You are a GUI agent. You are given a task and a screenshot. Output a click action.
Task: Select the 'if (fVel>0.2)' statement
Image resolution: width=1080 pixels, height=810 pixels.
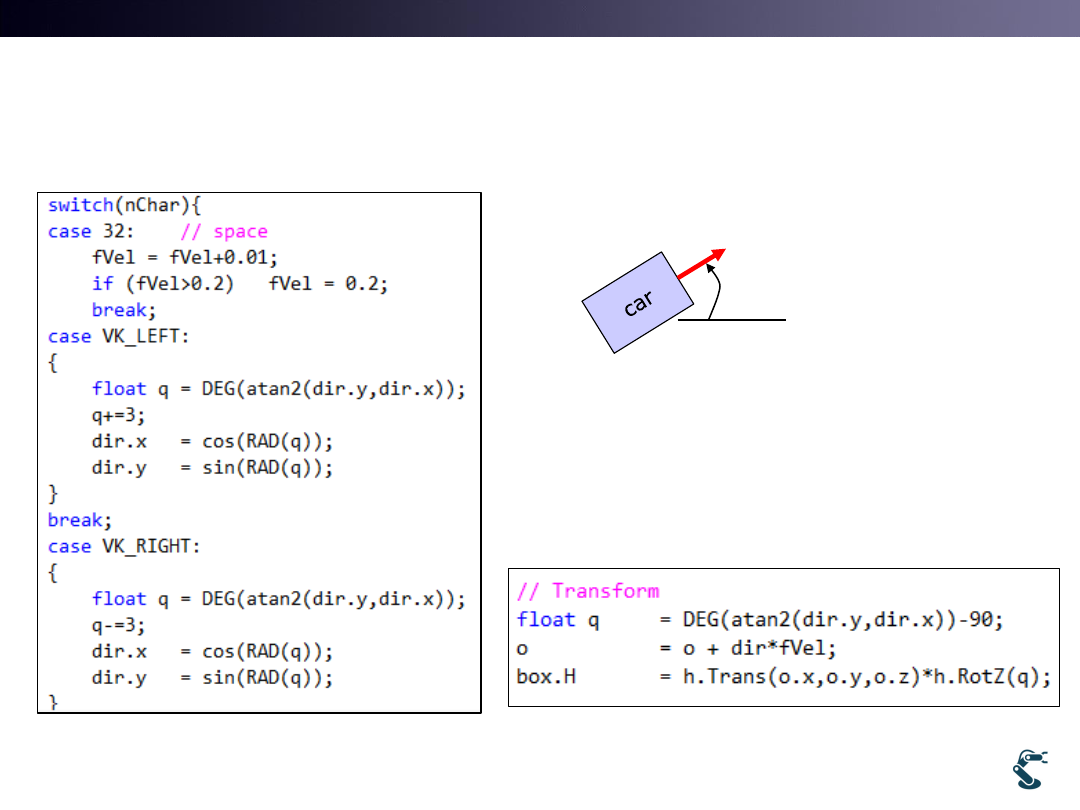tap(162, 283)
